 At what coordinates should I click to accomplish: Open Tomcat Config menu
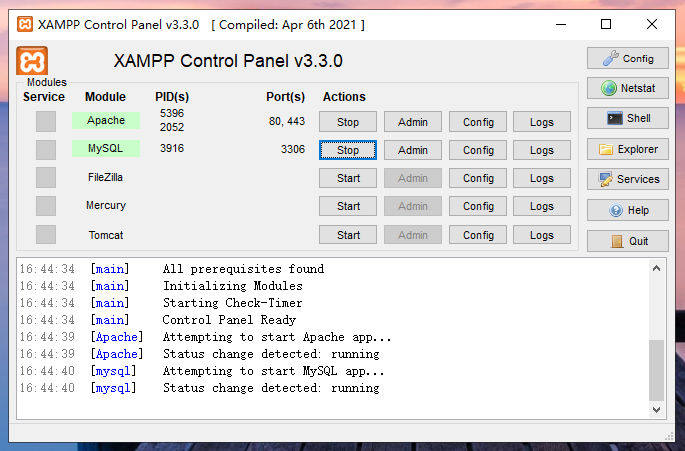478,235
